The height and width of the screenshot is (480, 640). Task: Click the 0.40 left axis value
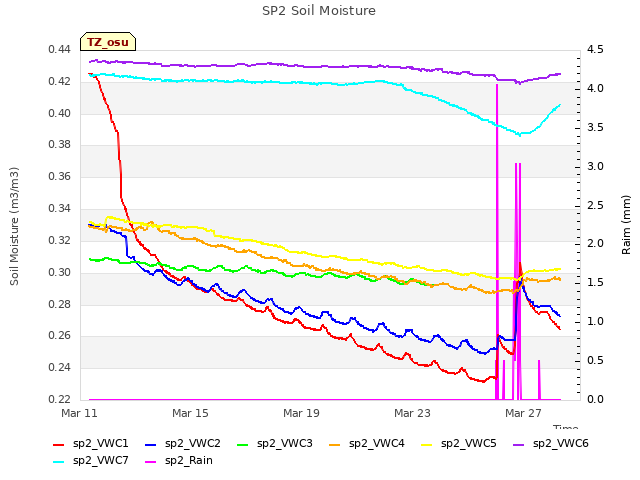point(60,113)
